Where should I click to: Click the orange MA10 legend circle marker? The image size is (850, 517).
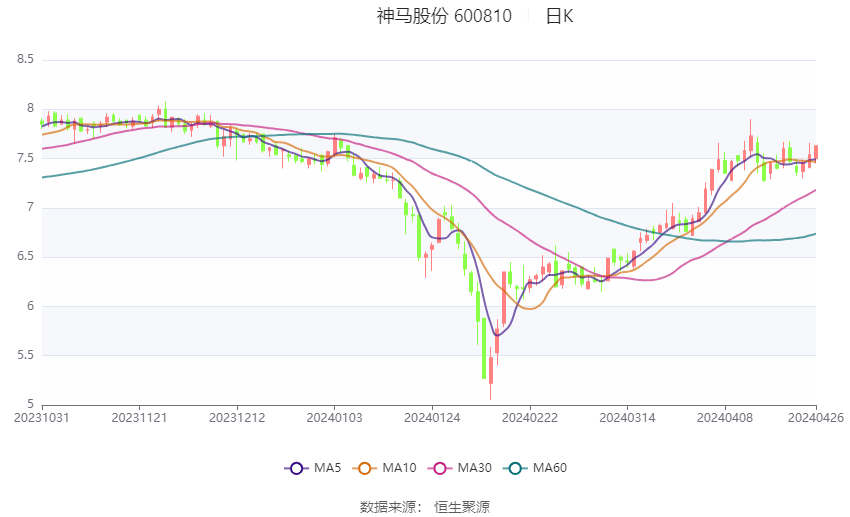tap(364, 467)
